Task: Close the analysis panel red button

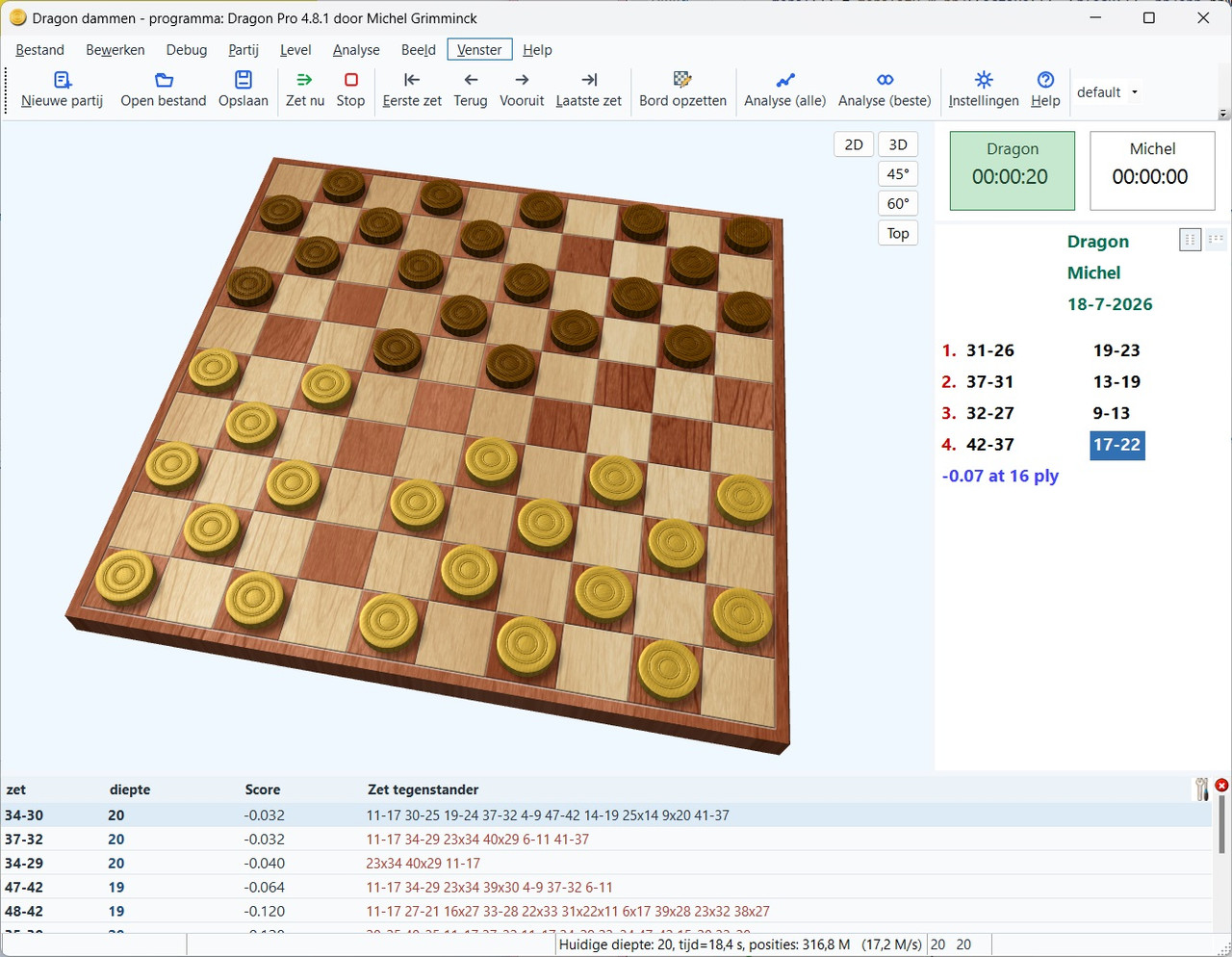Action: click(x=1221, y=786)
